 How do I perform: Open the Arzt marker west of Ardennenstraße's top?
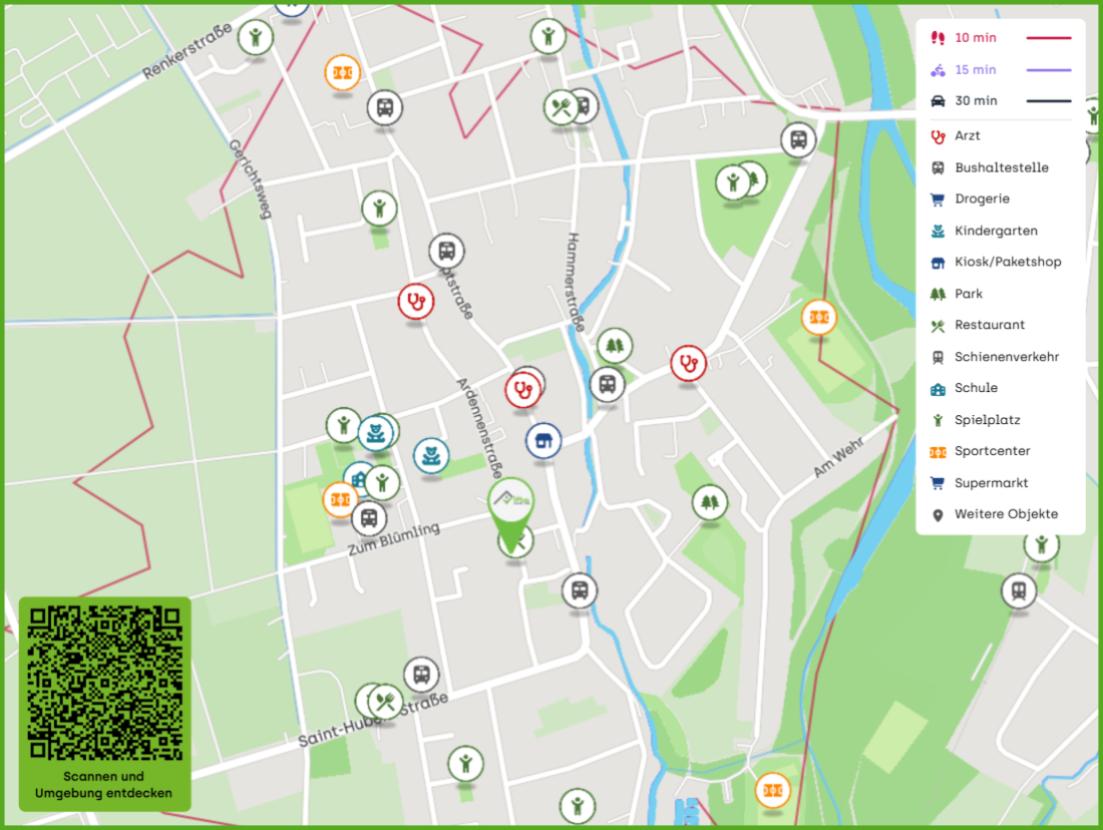[416, 302]
